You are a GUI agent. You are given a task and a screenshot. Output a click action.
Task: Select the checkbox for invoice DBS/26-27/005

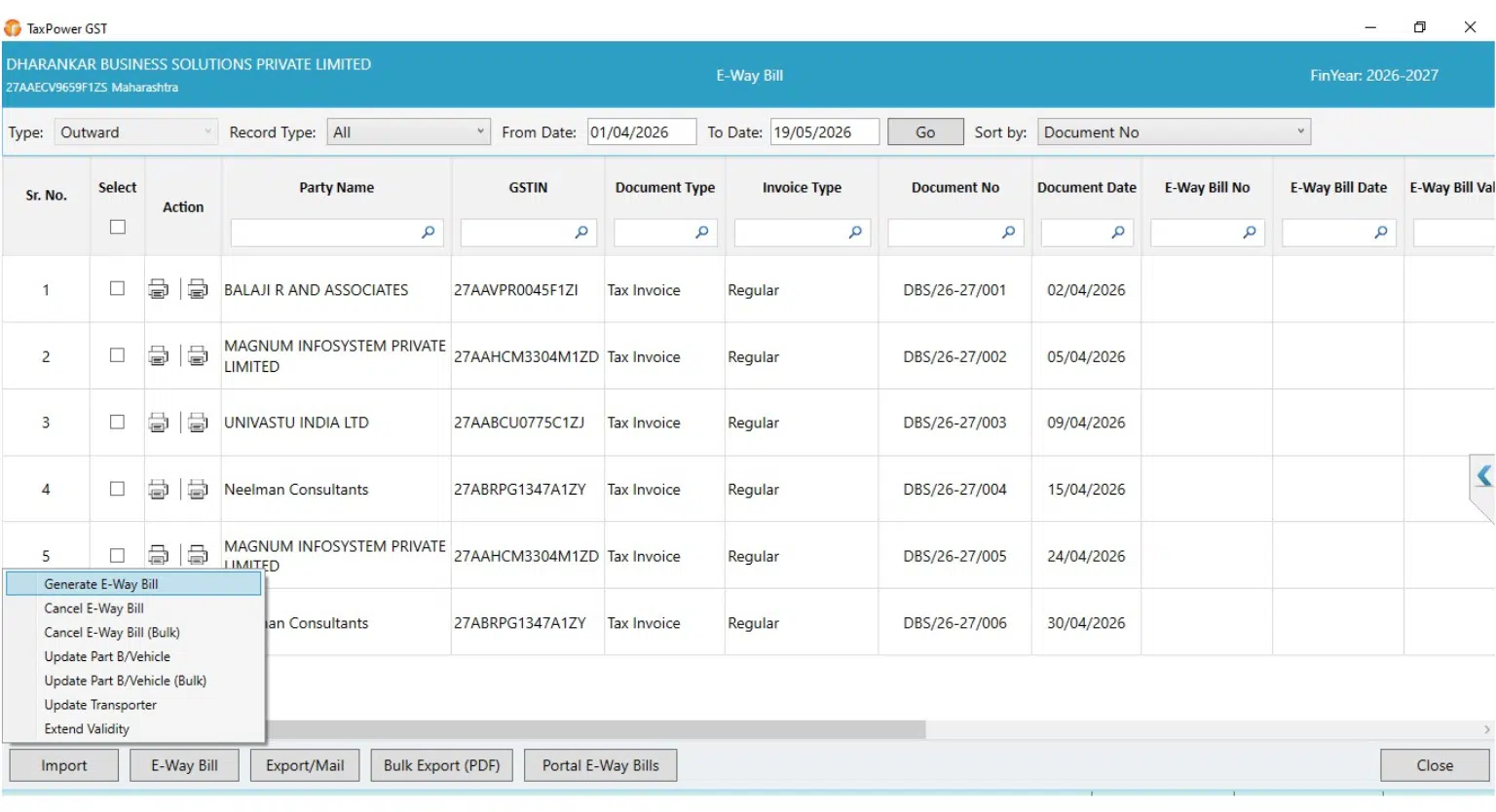pos(118,555)
